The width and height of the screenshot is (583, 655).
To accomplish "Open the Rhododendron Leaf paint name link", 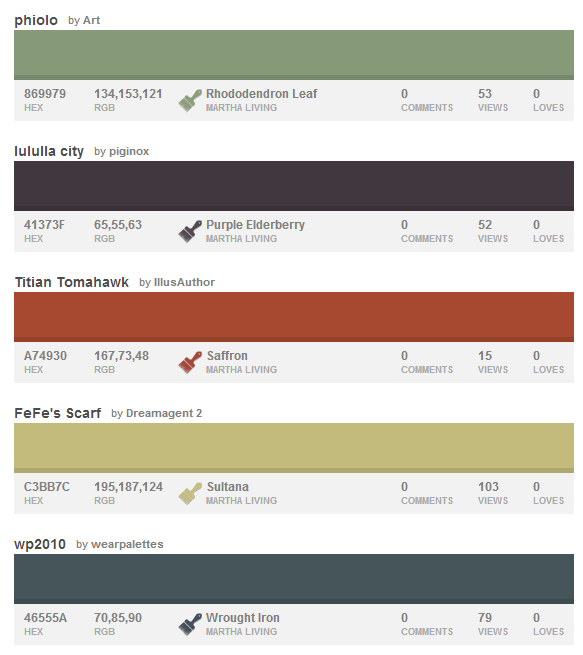I will pyautogui.click(x=261, y=94).
